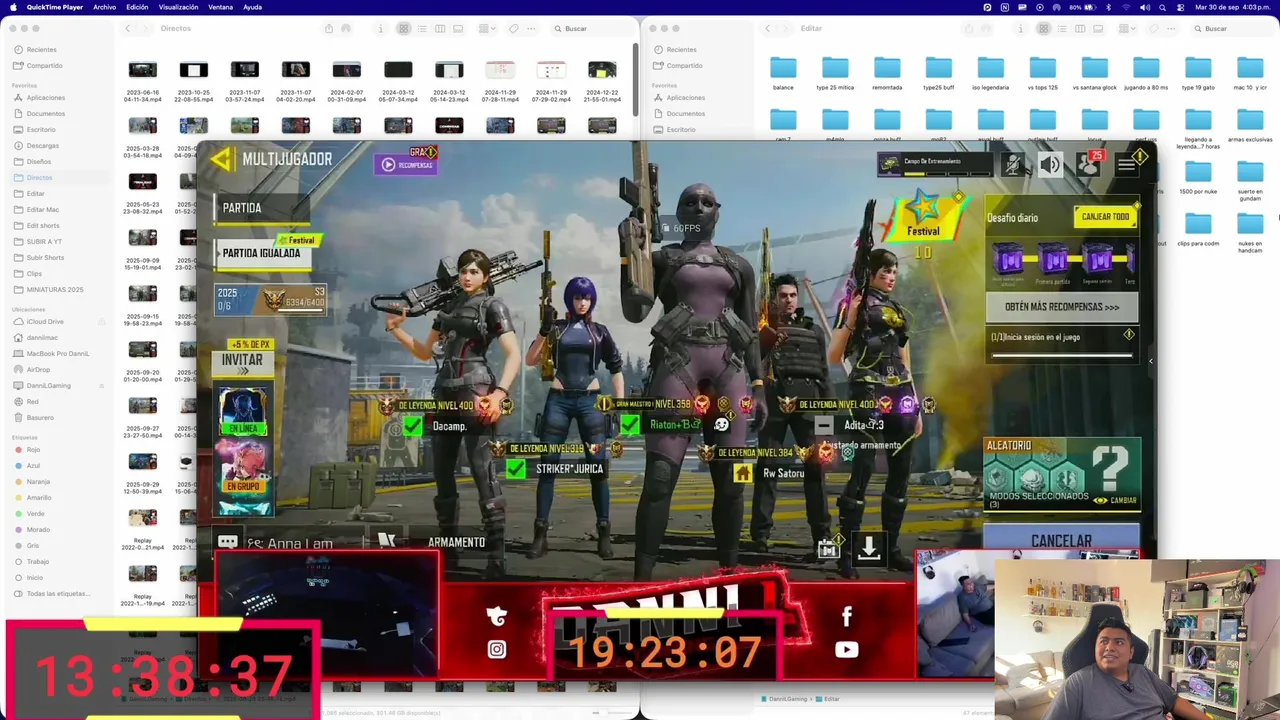
Task: Open the balance folder
Action: point(783,73)
